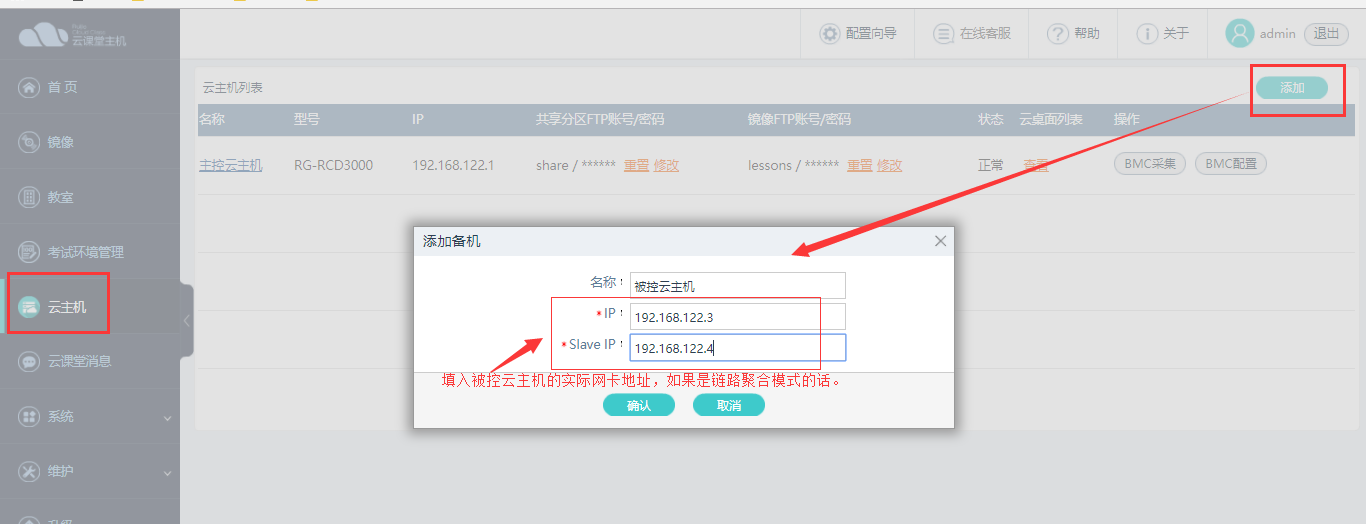Open the 配置向导 toolbar label

click(871, 34)
